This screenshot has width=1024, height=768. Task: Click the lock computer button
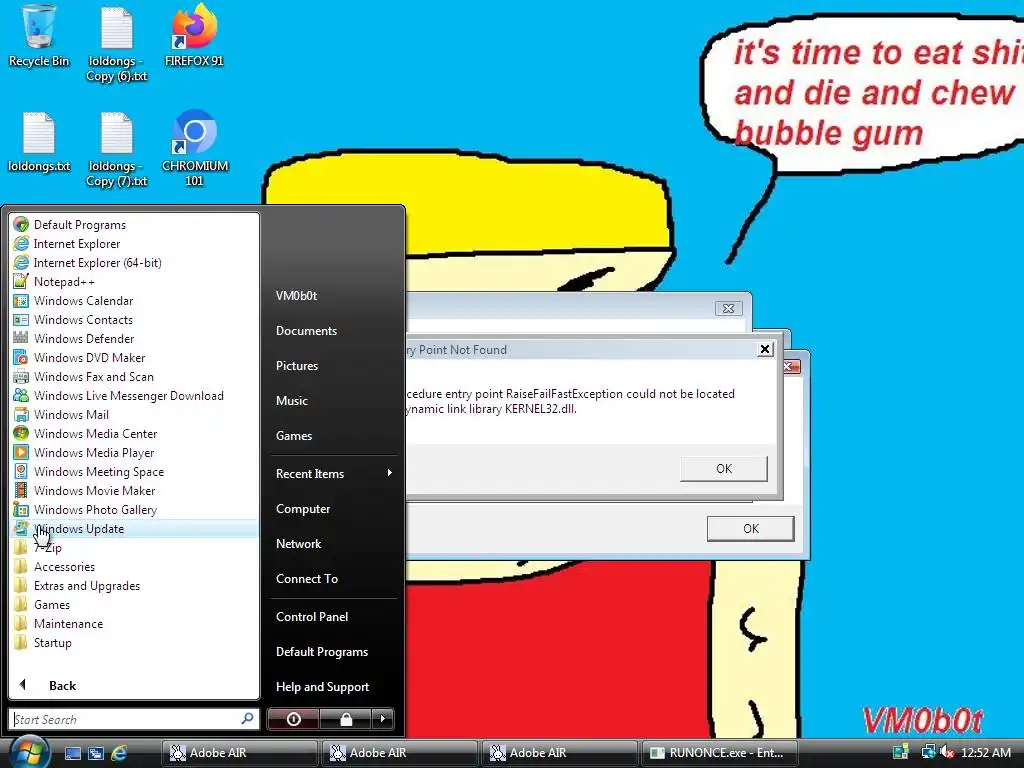[345, 719]
